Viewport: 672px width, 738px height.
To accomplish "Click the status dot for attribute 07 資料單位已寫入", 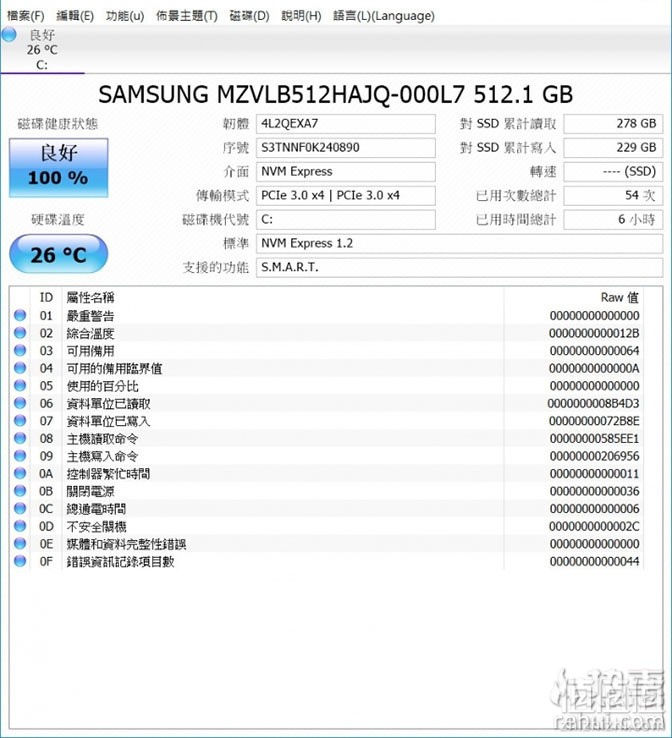I will click(x=20, y=421).
